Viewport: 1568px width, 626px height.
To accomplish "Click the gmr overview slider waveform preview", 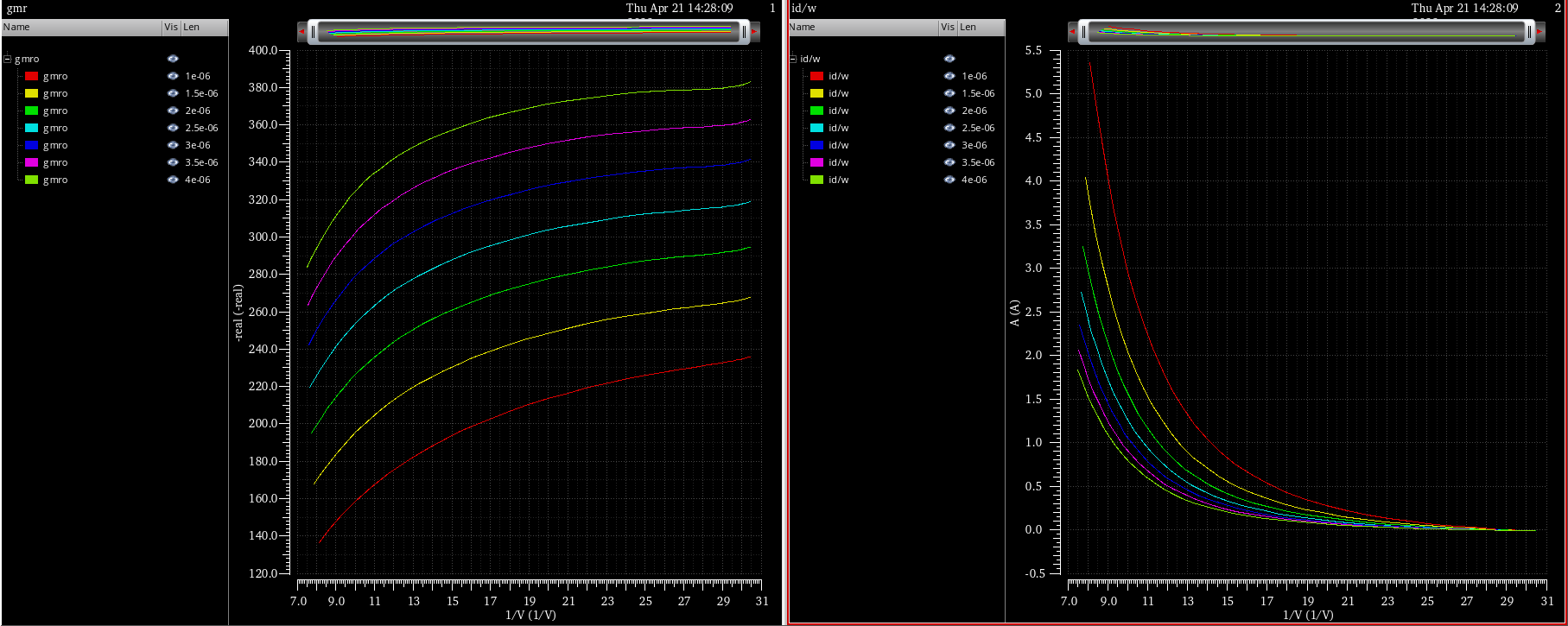I will 528,32.
